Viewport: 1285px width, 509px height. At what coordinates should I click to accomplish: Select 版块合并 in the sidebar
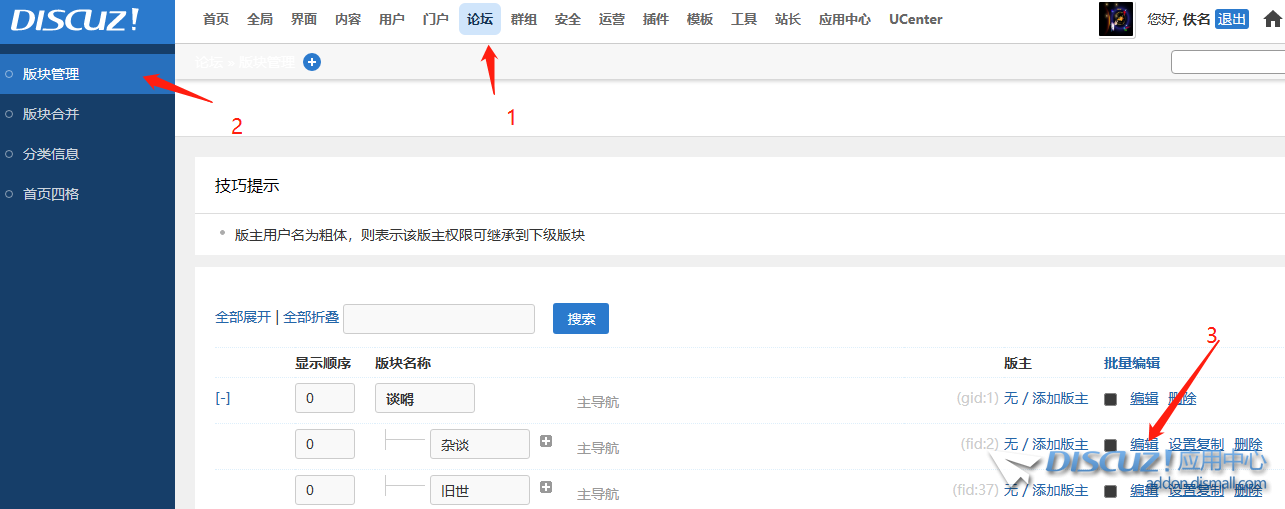tap(51, 114)
